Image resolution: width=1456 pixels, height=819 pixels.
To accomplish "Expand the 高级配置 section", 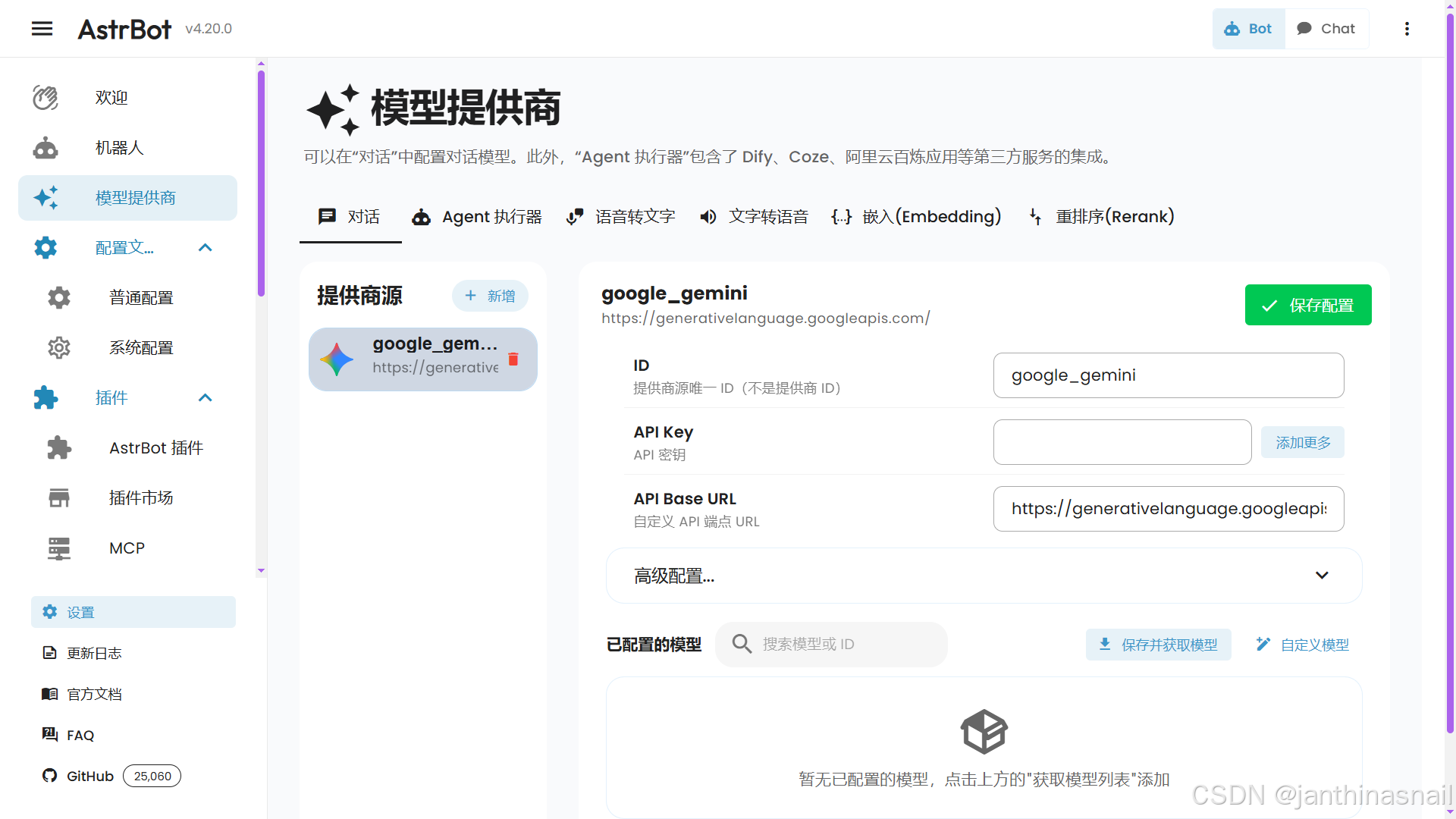I will click(x=984, y=576).
